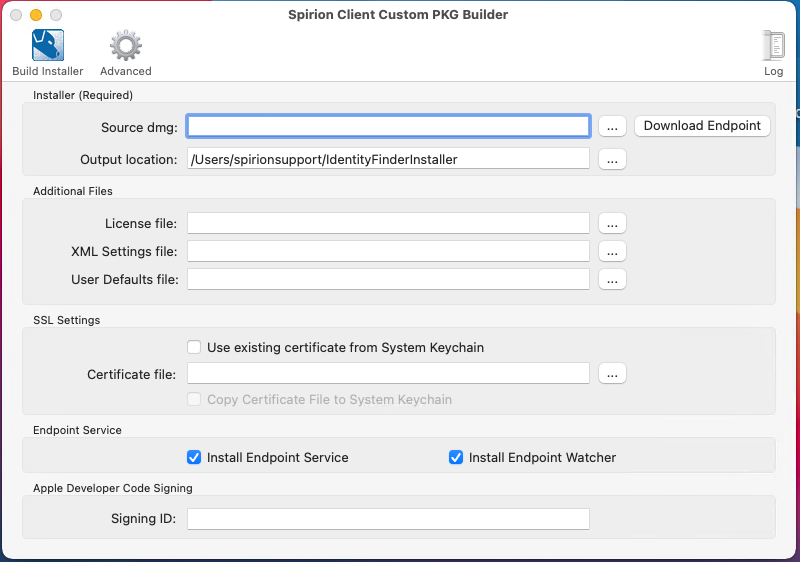The height and width of the screenshot is (562, 800).
Task: Browse for the Output location folder
Action: 613,159
